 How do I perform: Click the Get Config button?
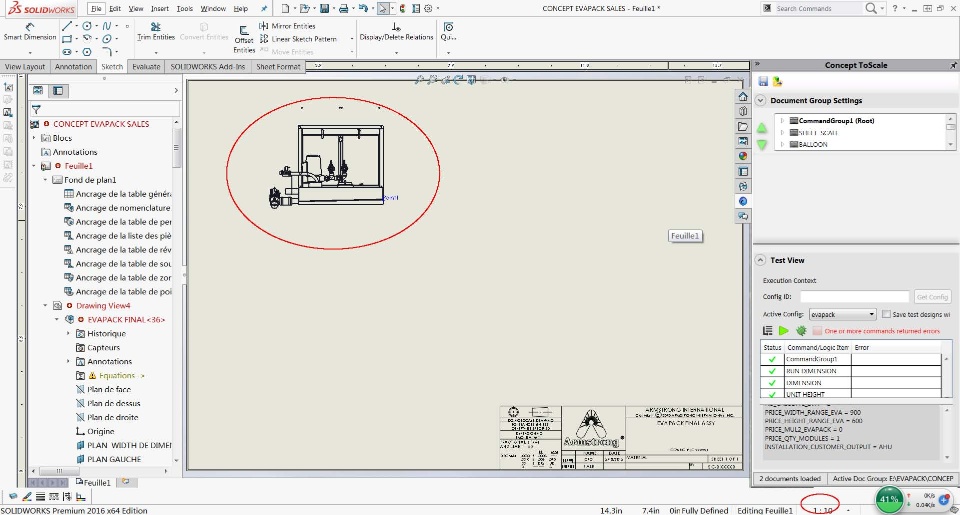coord(932,297)
